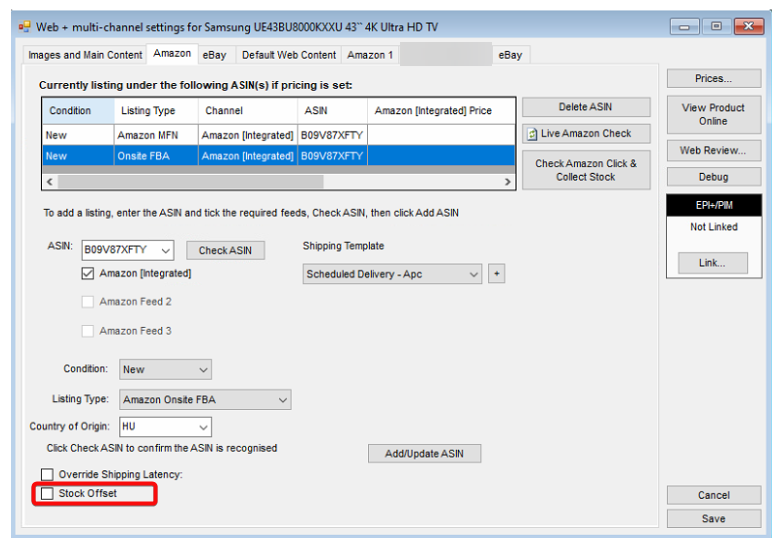The height and width of the screenshot is (544, 779).
Task: Open the ASIN combo box dropdown
Action: (x=166, y=250)
